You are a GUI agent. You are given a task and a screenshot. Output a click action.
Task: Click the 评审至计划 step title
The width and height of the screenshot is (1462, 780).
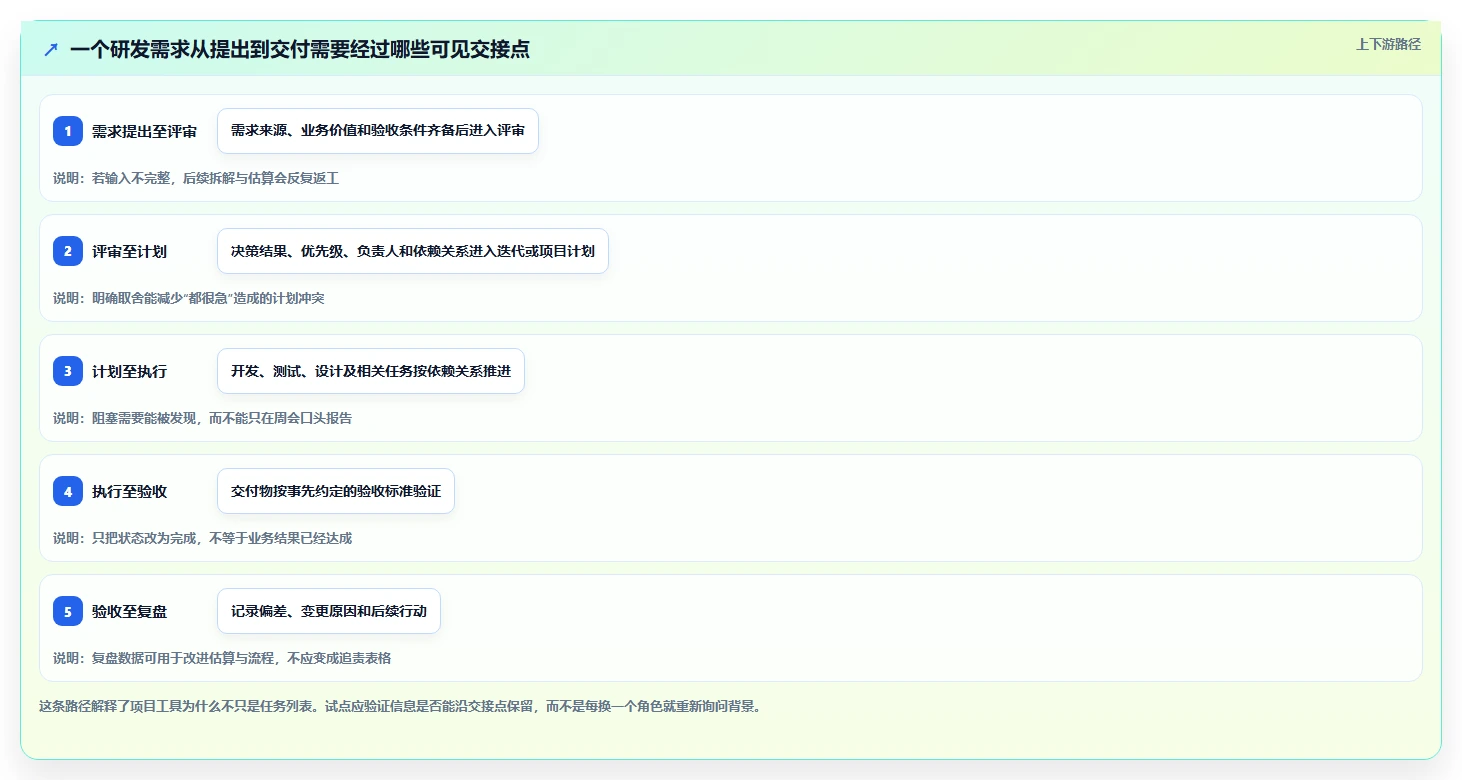[x=129, y=251]
